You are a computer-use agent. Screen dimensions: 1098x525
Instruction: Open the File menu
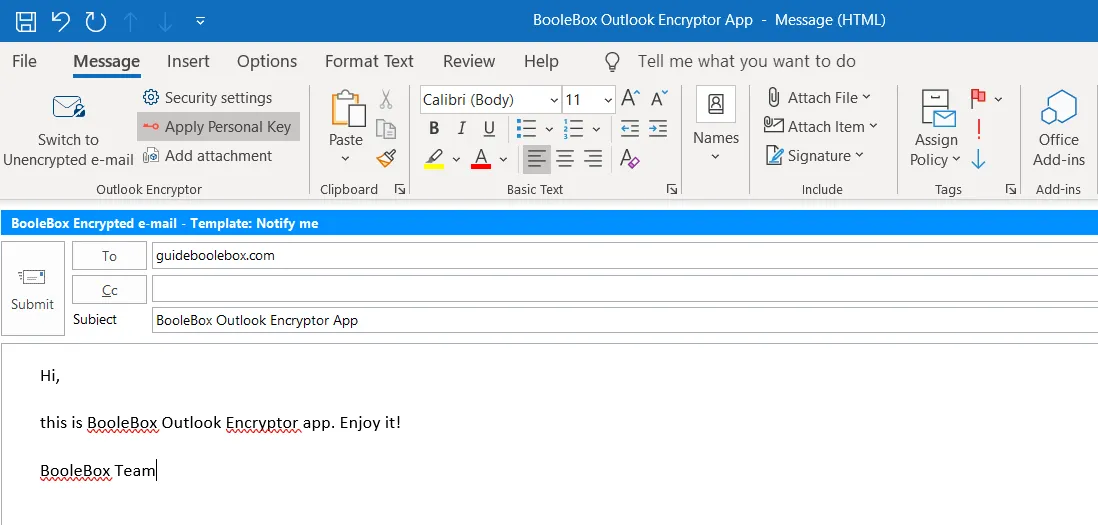25,62
